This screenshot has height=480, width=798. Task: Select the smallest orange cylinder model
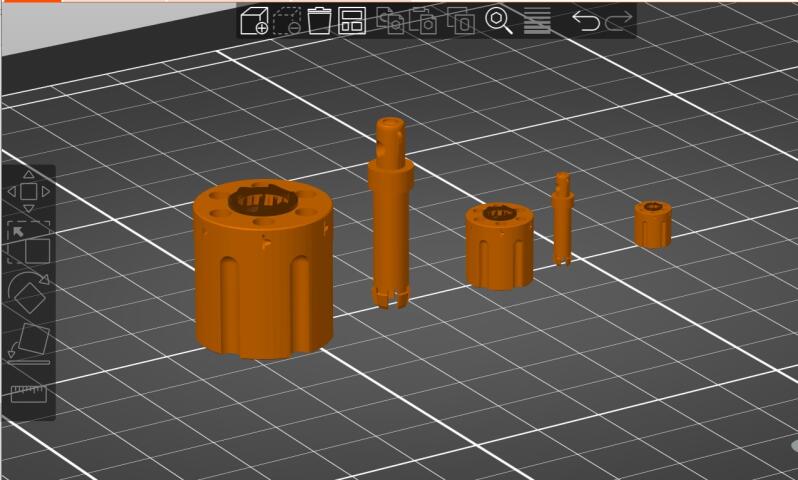click(x=652, y=224)
